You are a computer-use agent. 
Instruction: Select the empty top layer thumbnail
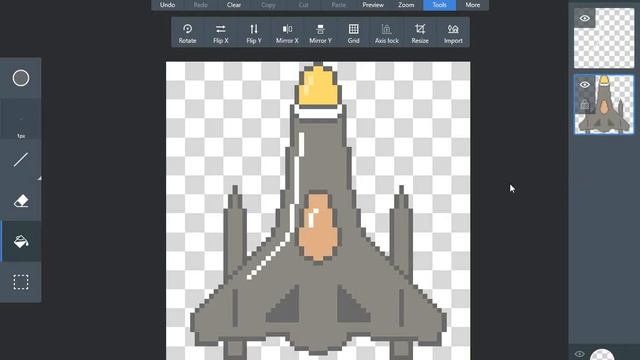click(604, 38)
